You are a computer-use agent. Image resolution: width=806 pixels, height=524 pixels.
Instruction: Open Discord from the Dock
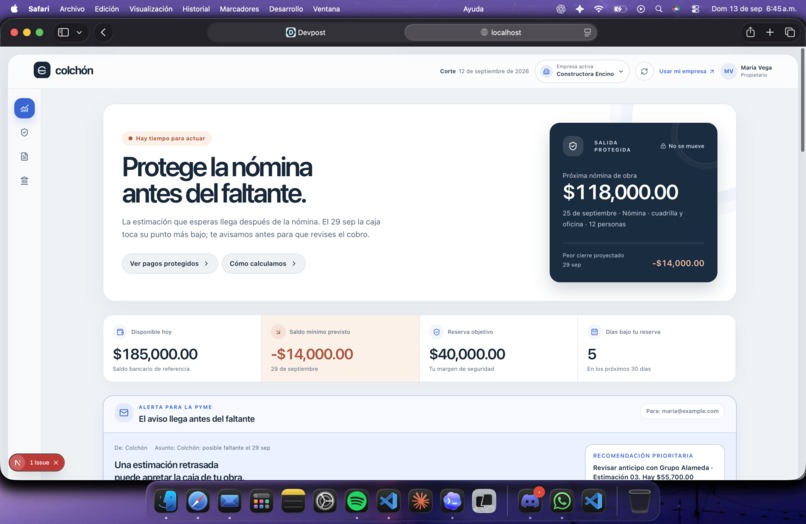530,501
